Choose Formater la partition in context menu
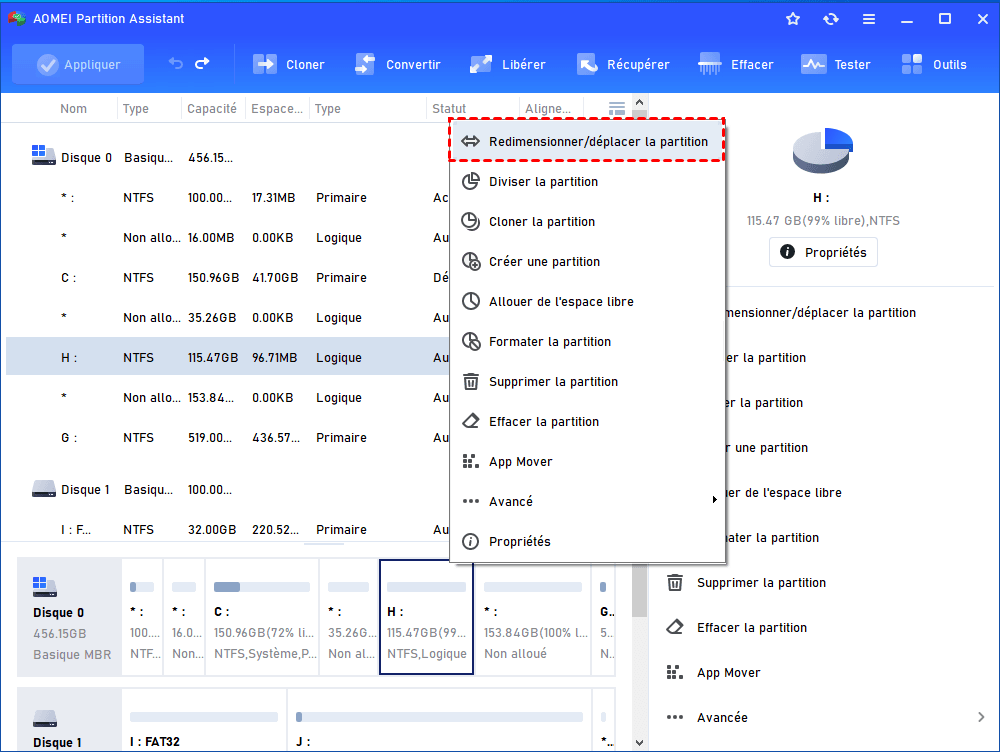1000x752 pixels. [587, 342]
